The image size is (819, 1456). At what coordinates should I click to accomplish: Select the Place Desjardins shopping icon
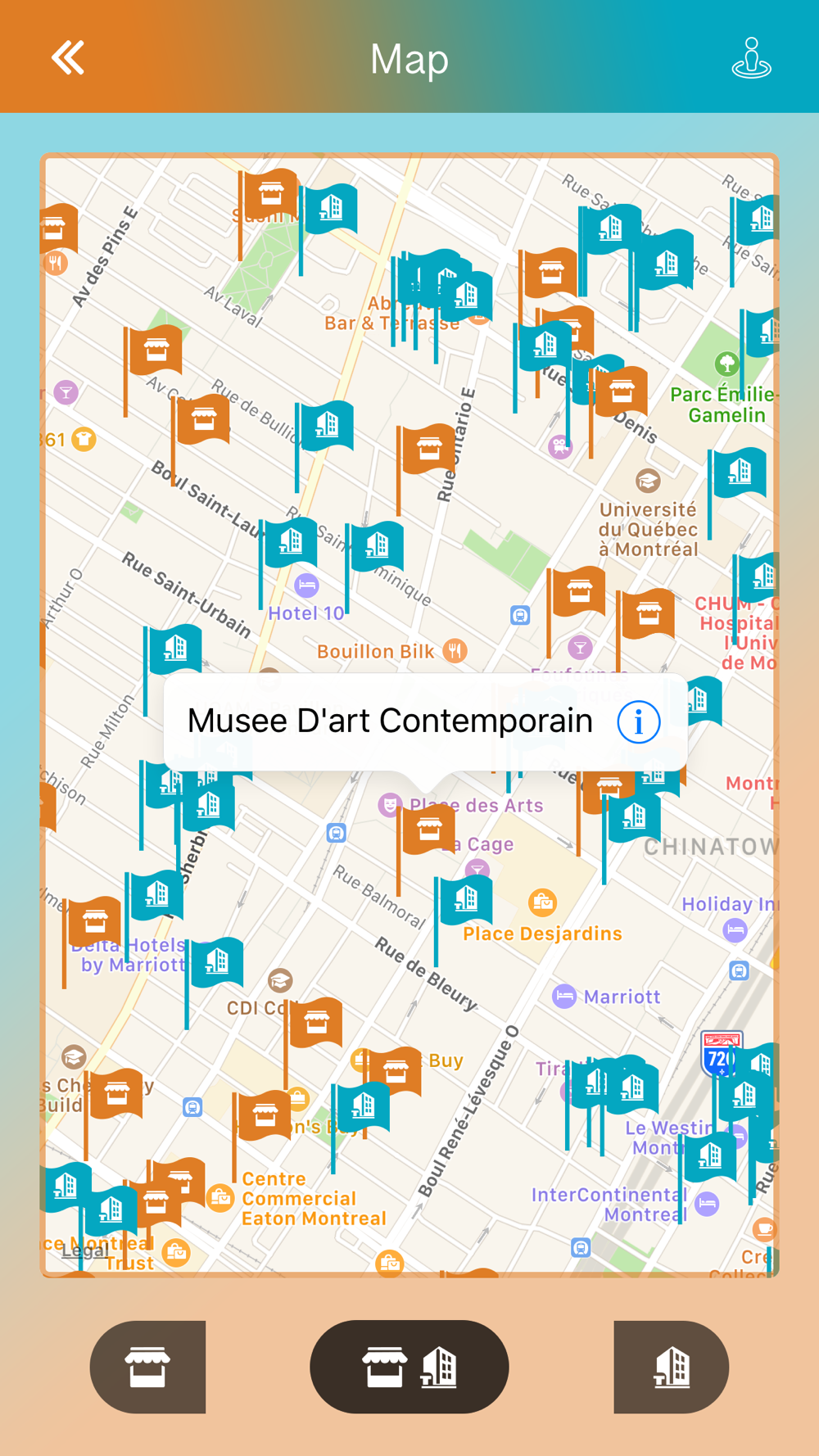(x=542, y=902)
